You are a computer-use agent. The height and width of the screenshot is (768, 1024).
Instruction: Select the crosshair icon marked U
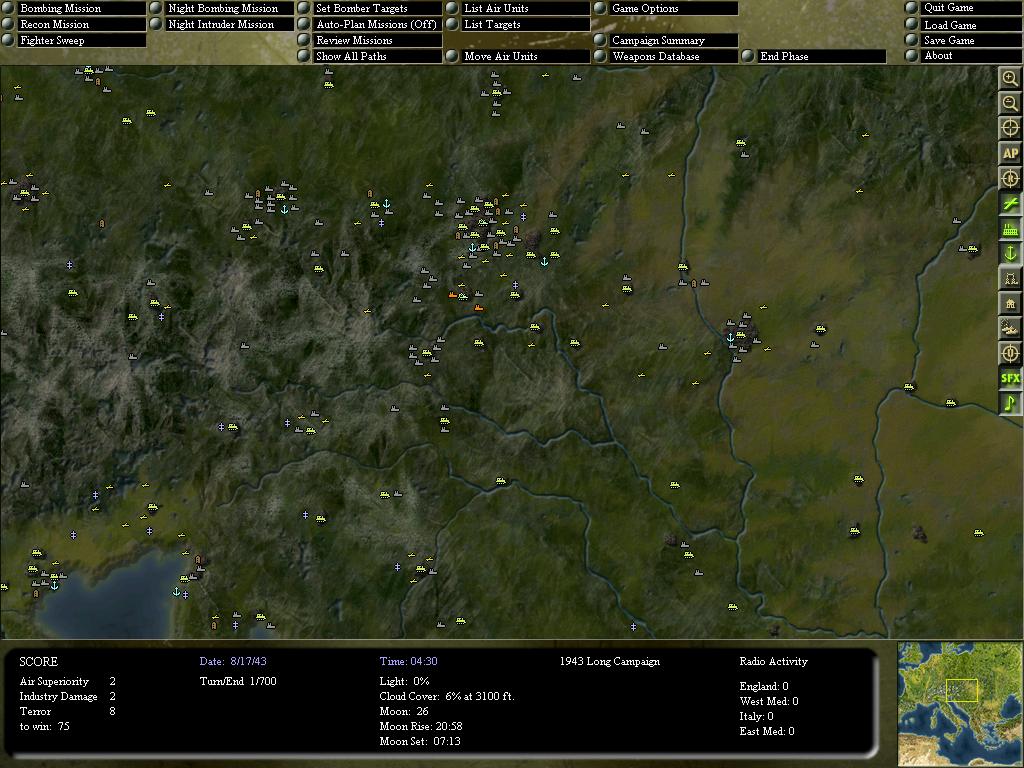[x=1010, y=353]
